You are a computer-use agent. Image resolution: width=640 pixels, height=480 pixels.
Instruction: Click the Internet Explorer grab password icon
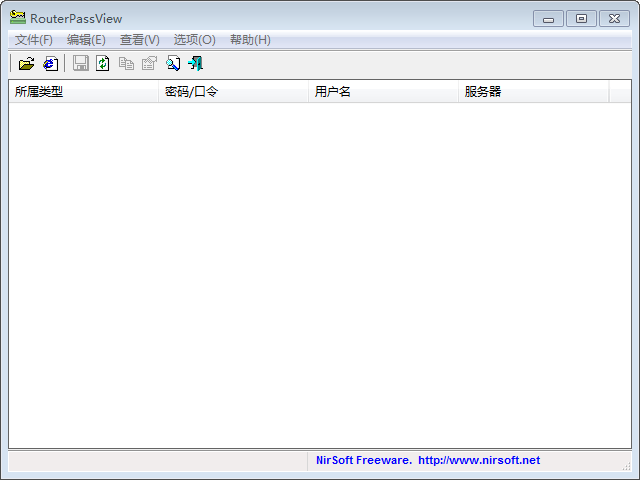coord(50,64)
